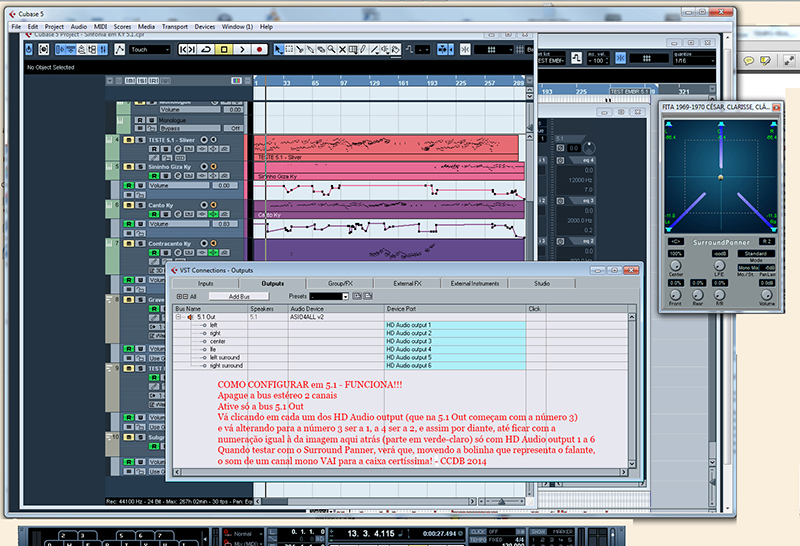
Task: Open the Transport menu
Action: (173, 26)
